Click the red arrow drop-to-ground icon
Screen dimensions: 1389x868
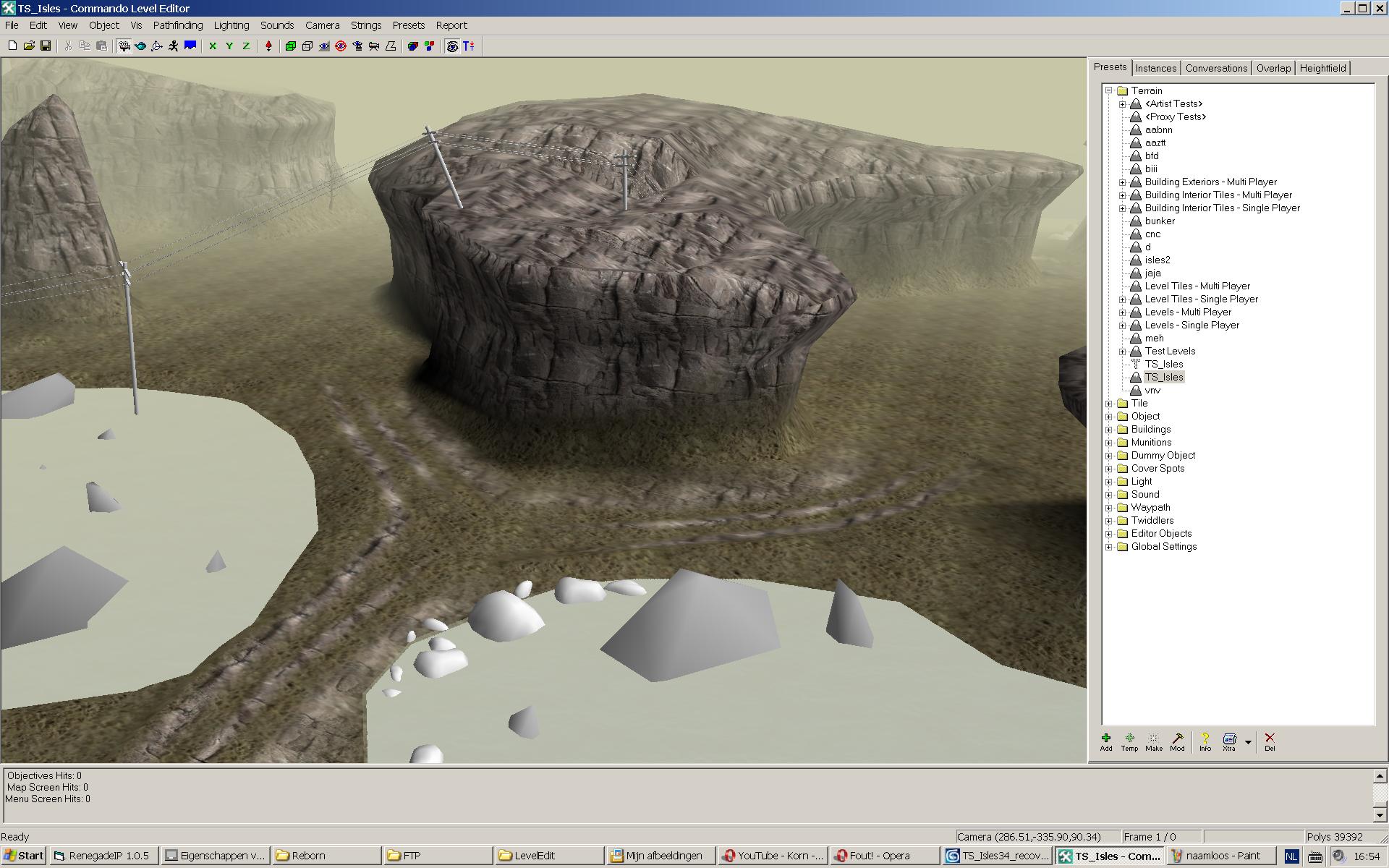268,46
